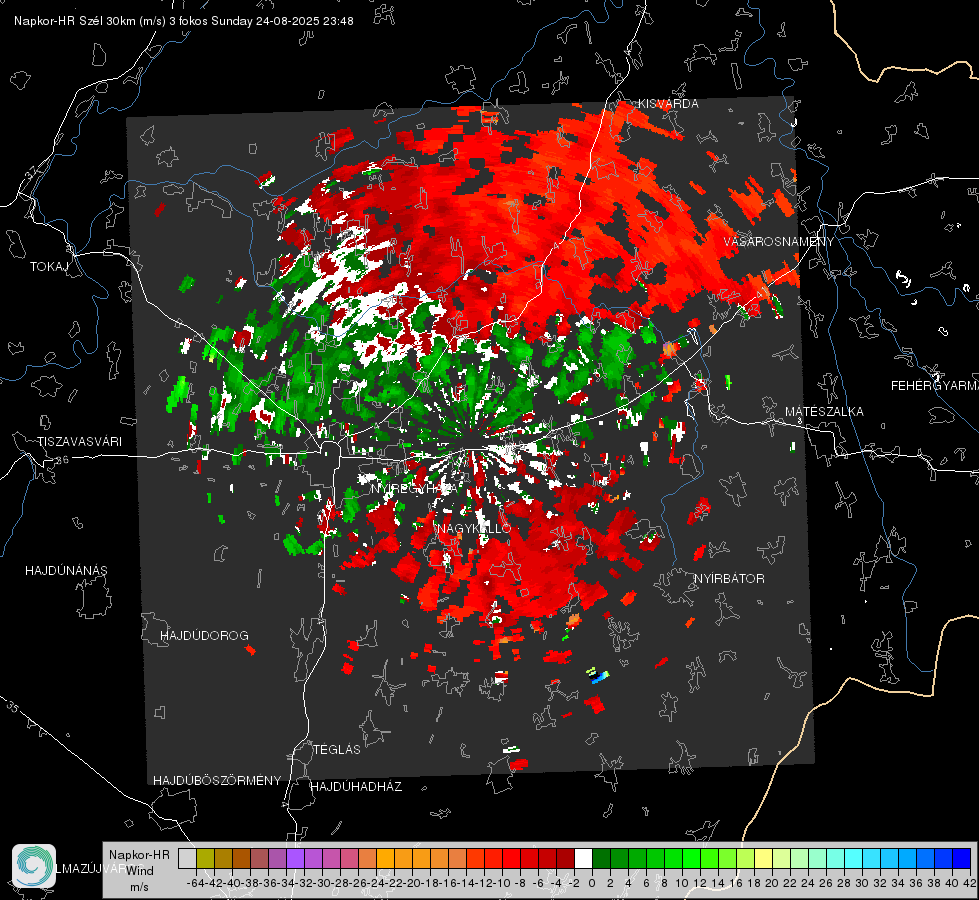This screenshot has height=900, width=979.
Task: Select the HAJDÚDOROG town label
Action: pos(204,636)
